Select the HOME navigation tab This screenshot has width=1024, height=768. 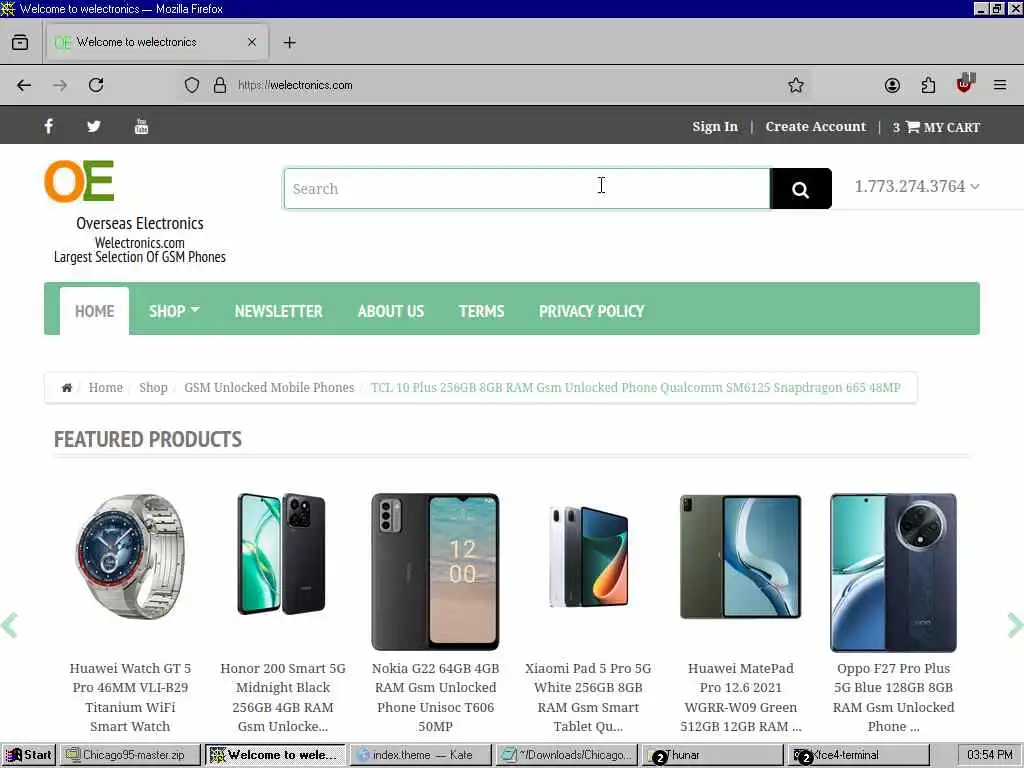pos(95,311)
